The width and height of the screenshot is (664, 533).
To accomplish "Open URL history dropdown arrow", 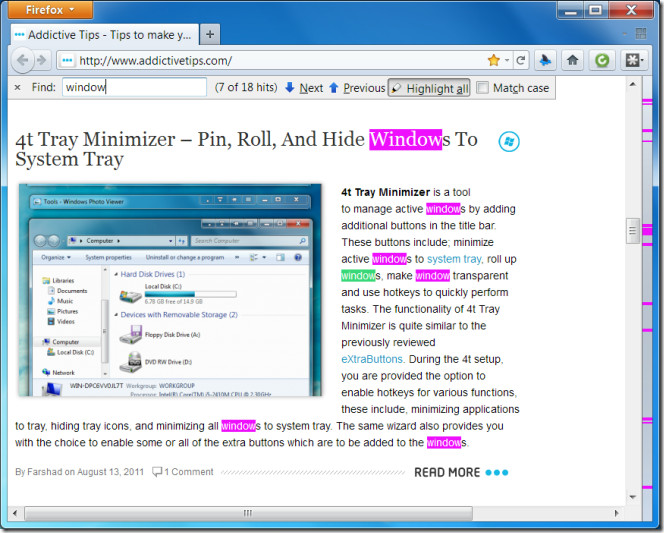I will point(507,61).
